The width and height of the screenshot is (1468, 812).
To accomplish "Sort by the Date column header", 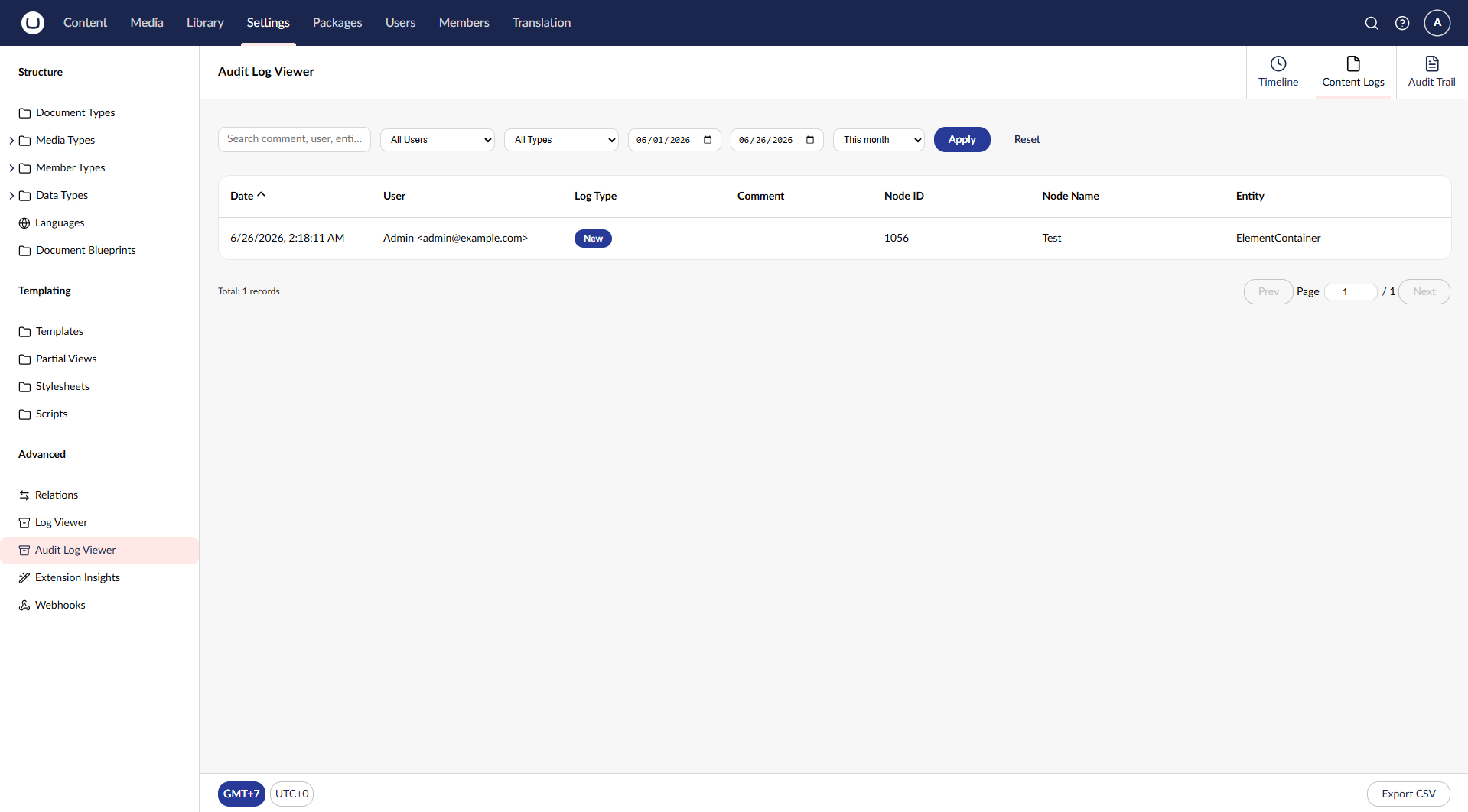I will click(248, 196).
